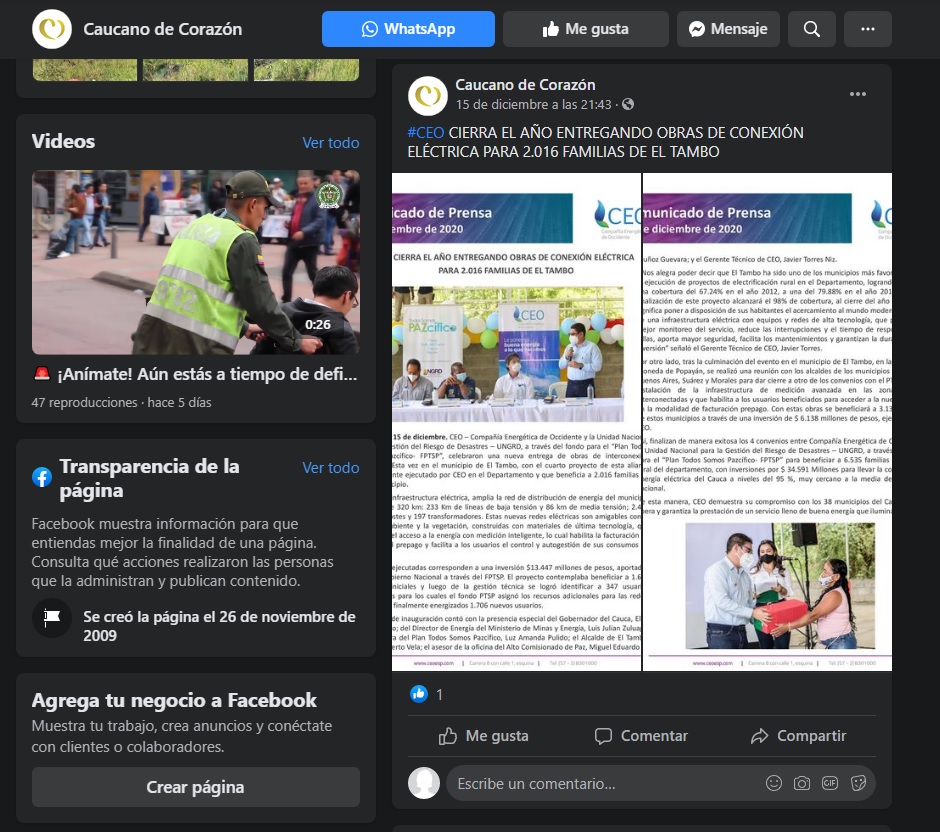View the reaction count of 1

pos(439,695)
